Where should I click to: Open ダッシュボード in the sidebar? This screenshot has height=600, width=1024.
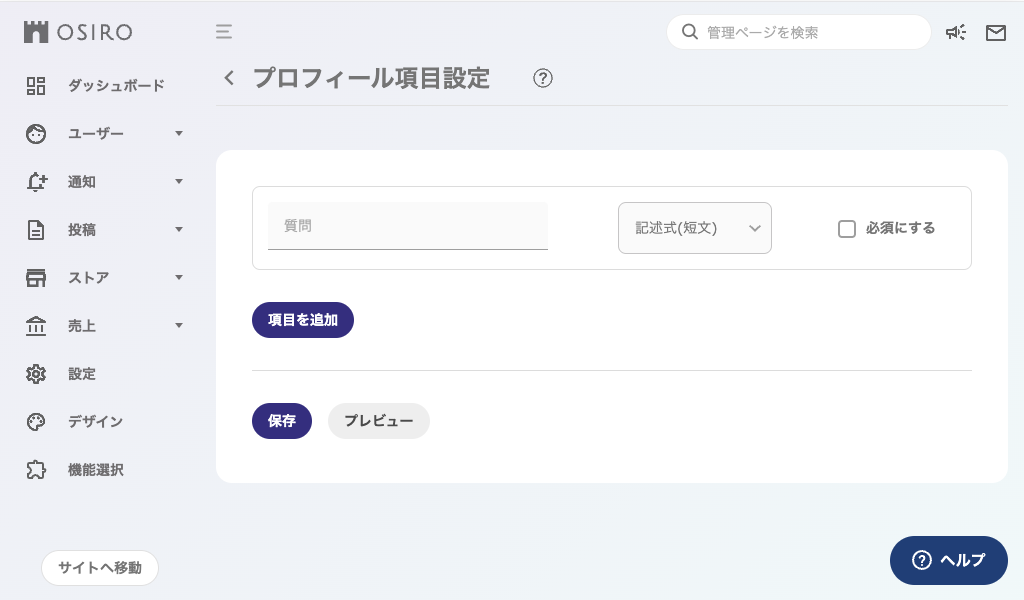coord(116,86)
